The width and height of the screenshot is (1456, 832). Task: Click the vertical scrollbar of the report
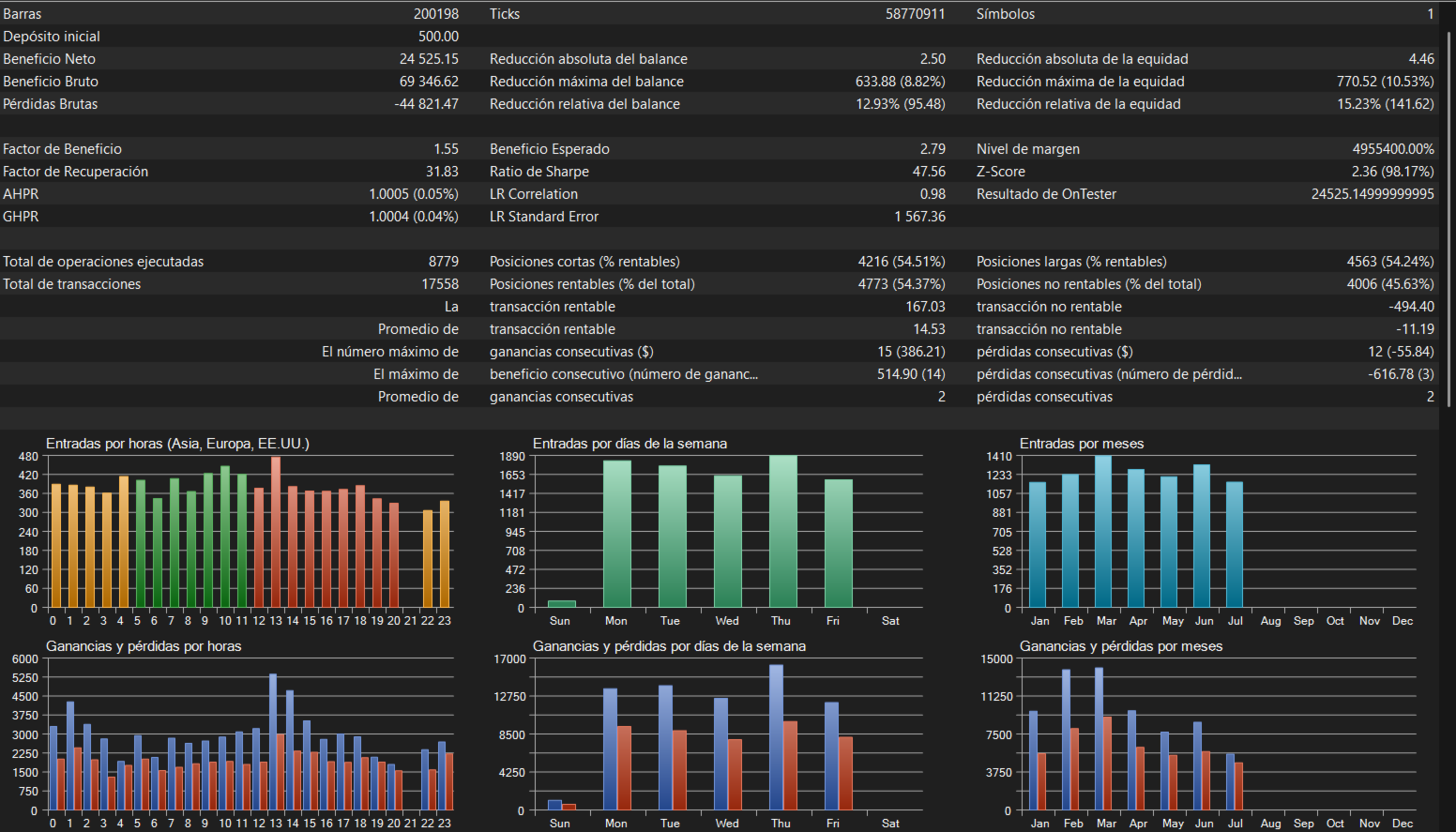click(1449, 219)
